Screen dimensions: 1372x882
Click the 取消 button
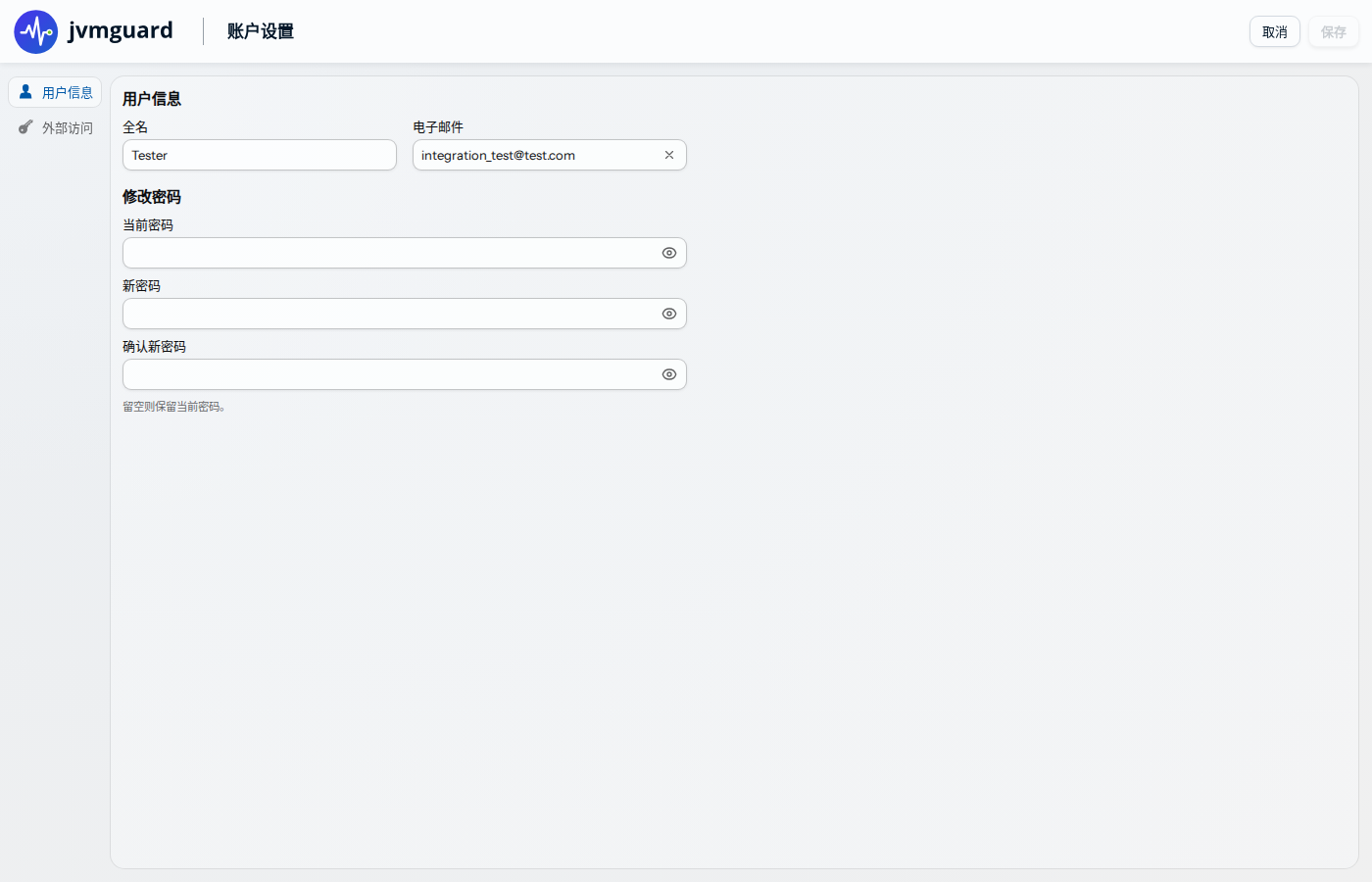tap(1275, 31)
